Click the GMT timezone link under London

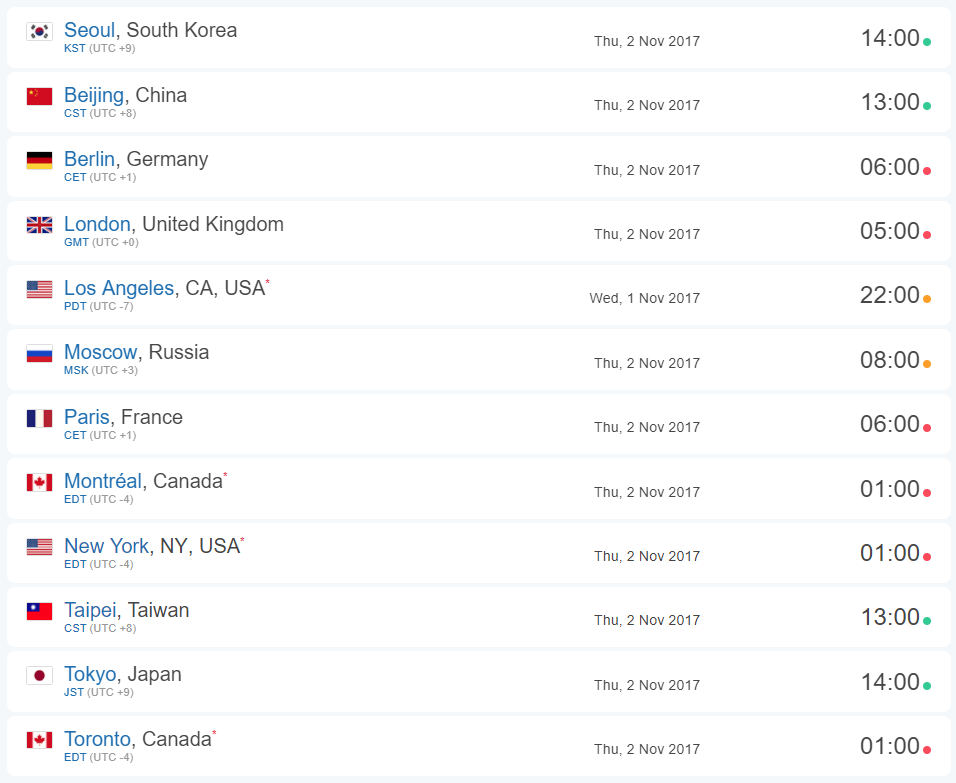click(x=76, y=242)
